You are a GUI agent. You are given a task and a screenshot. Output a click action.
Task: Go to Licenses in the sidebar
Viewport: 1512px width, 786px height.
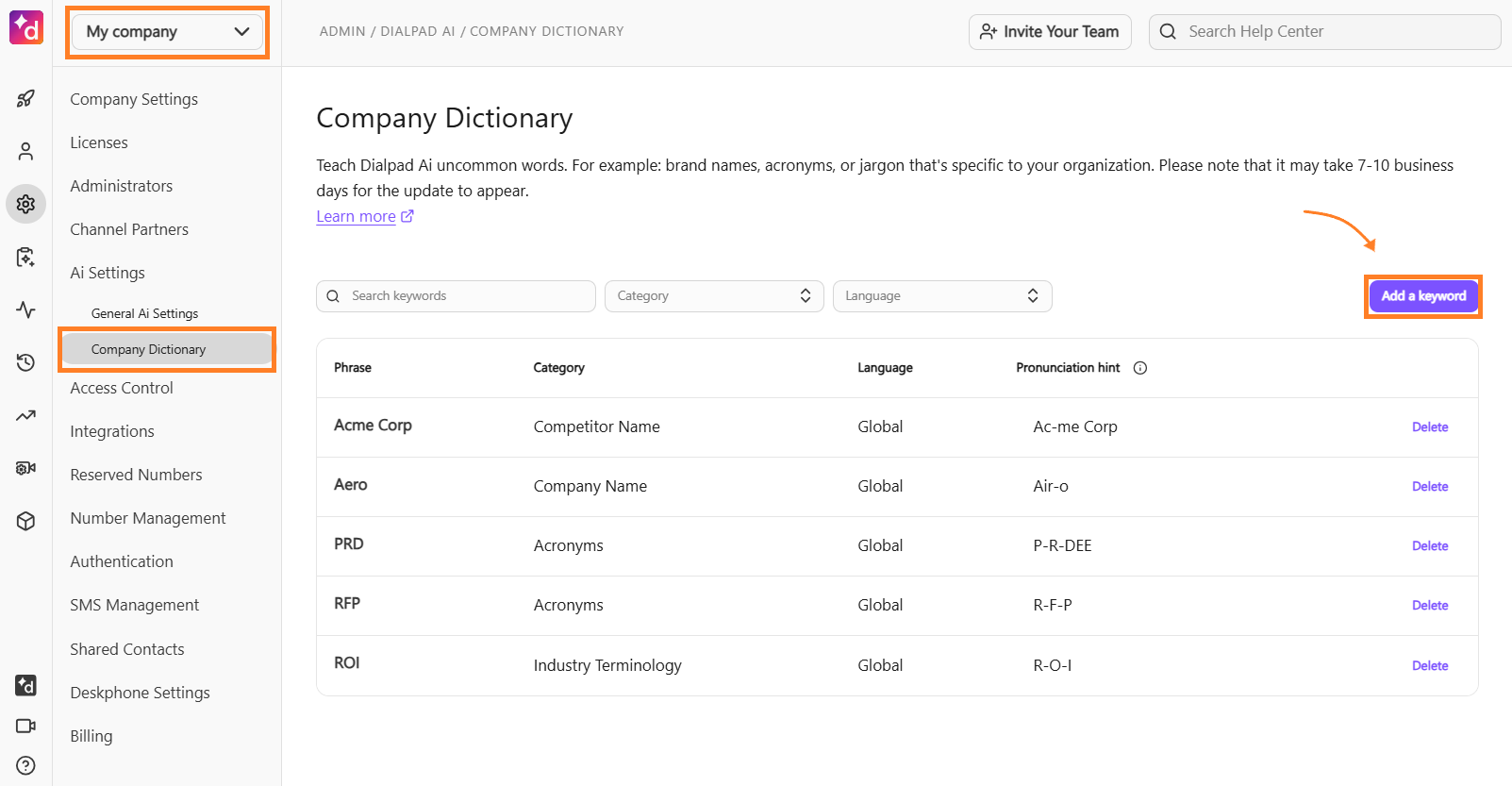point(99,142)
